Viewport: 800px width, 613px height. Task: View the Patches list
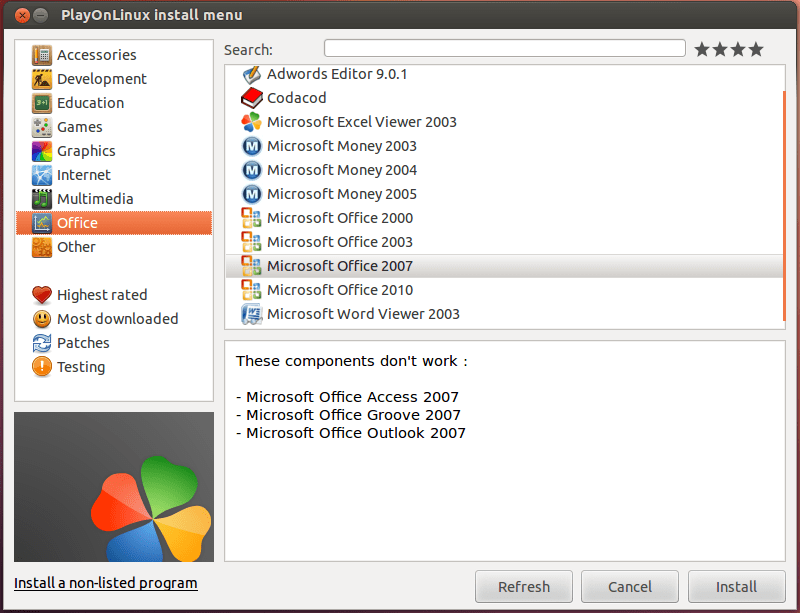click(x=81, y=343)
